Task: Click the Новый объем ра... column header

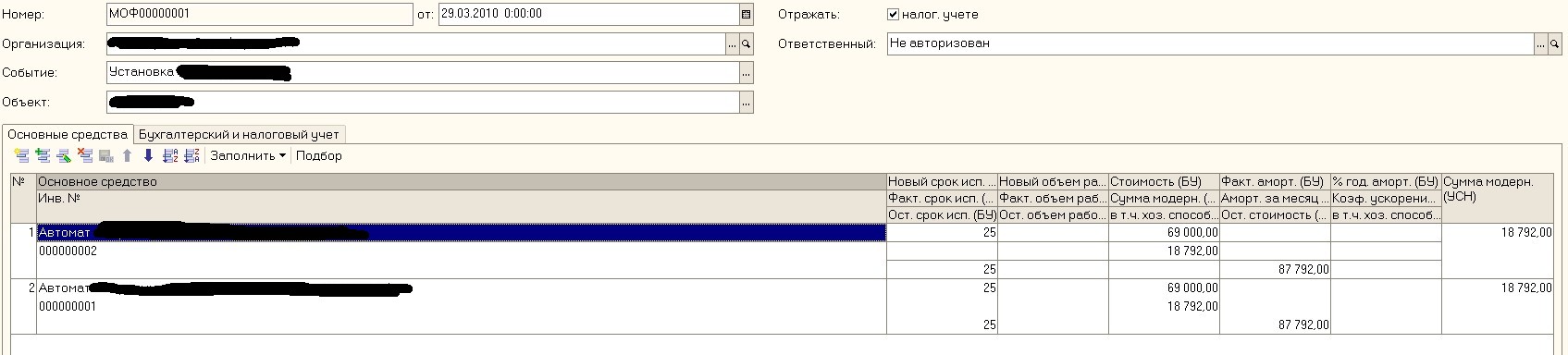Action: (1053, 181)
